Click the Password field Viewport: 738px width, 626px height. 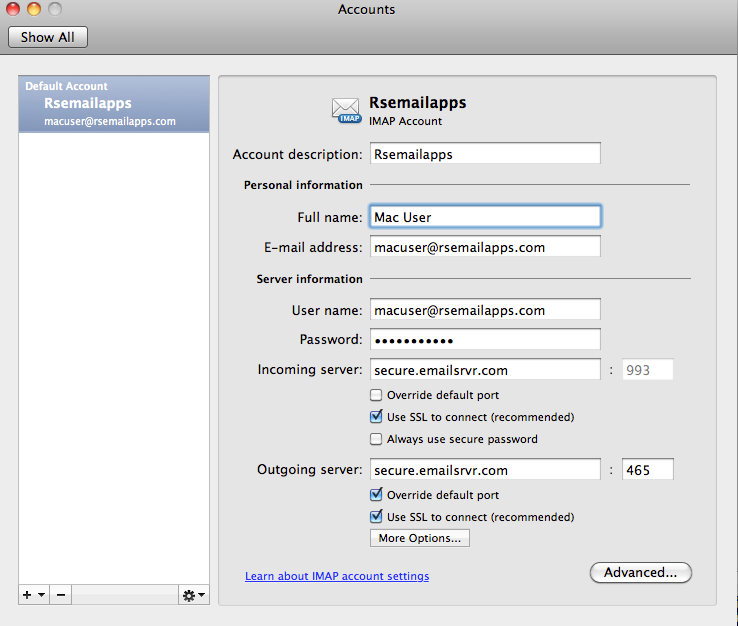pyautogui.click(x=485, y=339)
